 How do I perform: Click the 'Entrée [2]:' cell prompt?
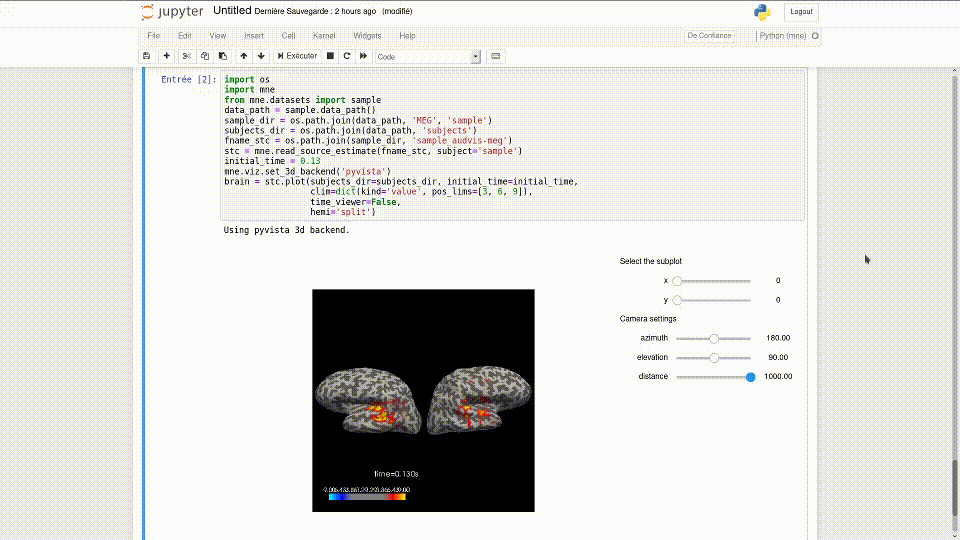[189, 80]
